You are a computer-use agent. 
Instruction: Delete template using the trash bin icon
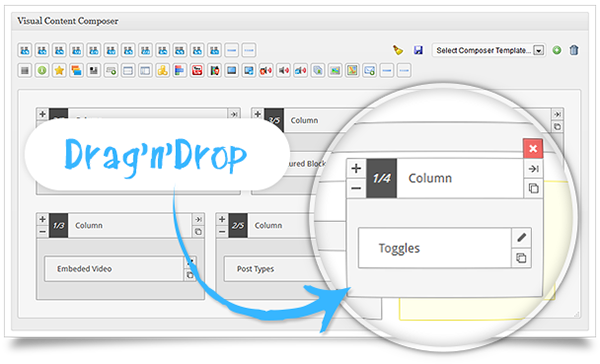pyautogui.click(x=574, y=50)
